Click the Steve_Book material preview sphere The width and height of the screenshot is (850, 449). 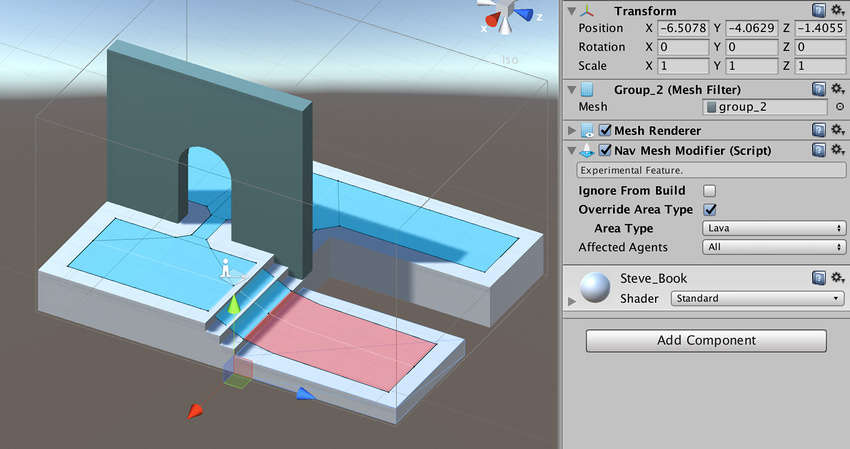pyautogui.click(x=598, y=288)
